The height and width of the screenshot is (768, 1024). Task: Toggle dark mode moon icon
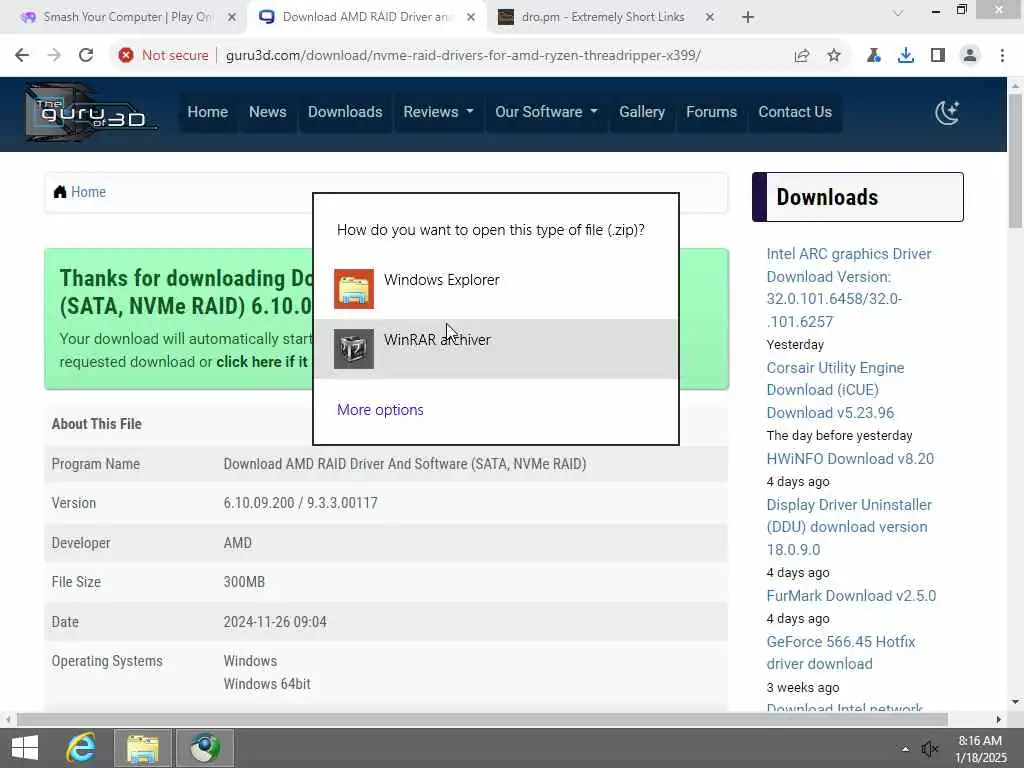tap(947, 112)
